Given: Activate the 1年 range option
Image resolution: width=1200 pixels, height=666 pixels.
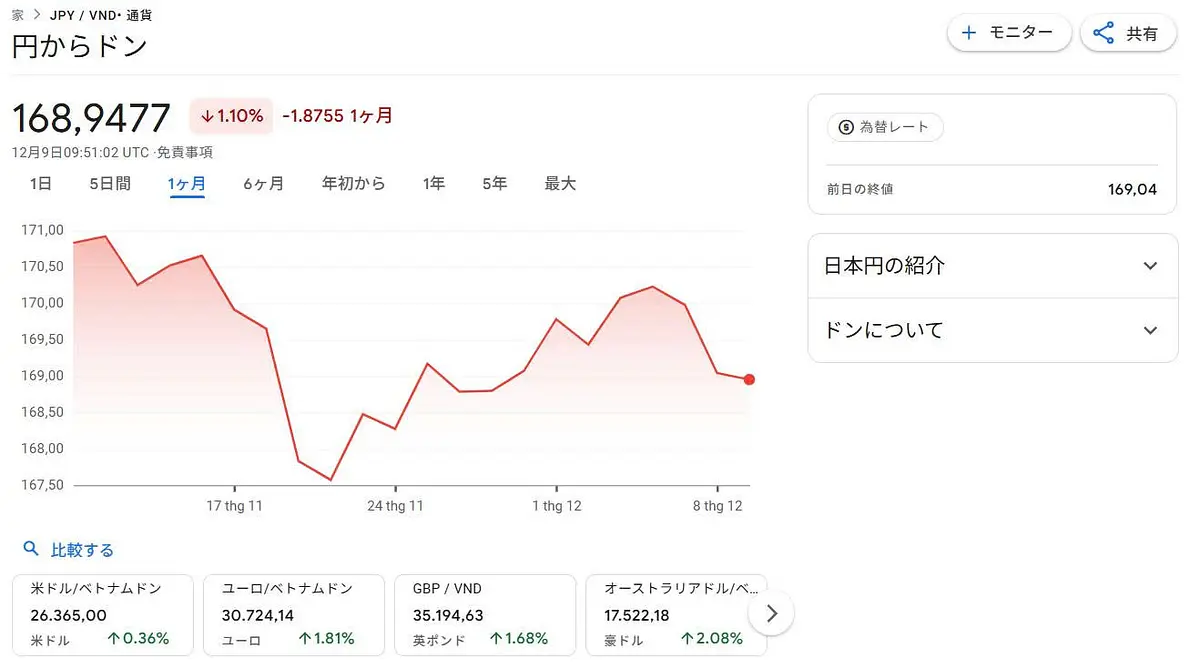Looking at the screenshot, I should pyautogui.click(x=434, y=183).
